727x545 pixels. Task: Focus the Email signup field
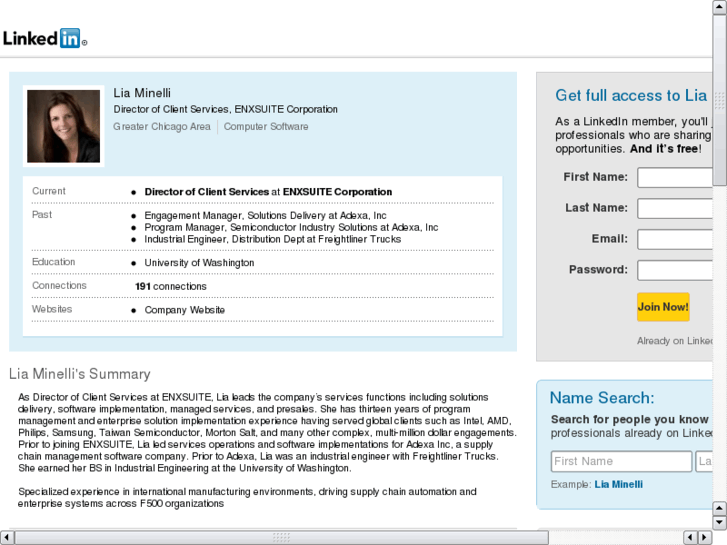click(675, 239)
